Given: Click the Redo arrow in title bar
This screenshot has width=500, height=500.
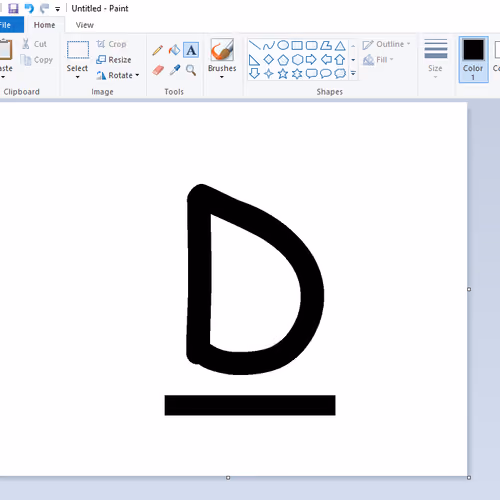Looking at the screenshot, I should pos(44,8).
